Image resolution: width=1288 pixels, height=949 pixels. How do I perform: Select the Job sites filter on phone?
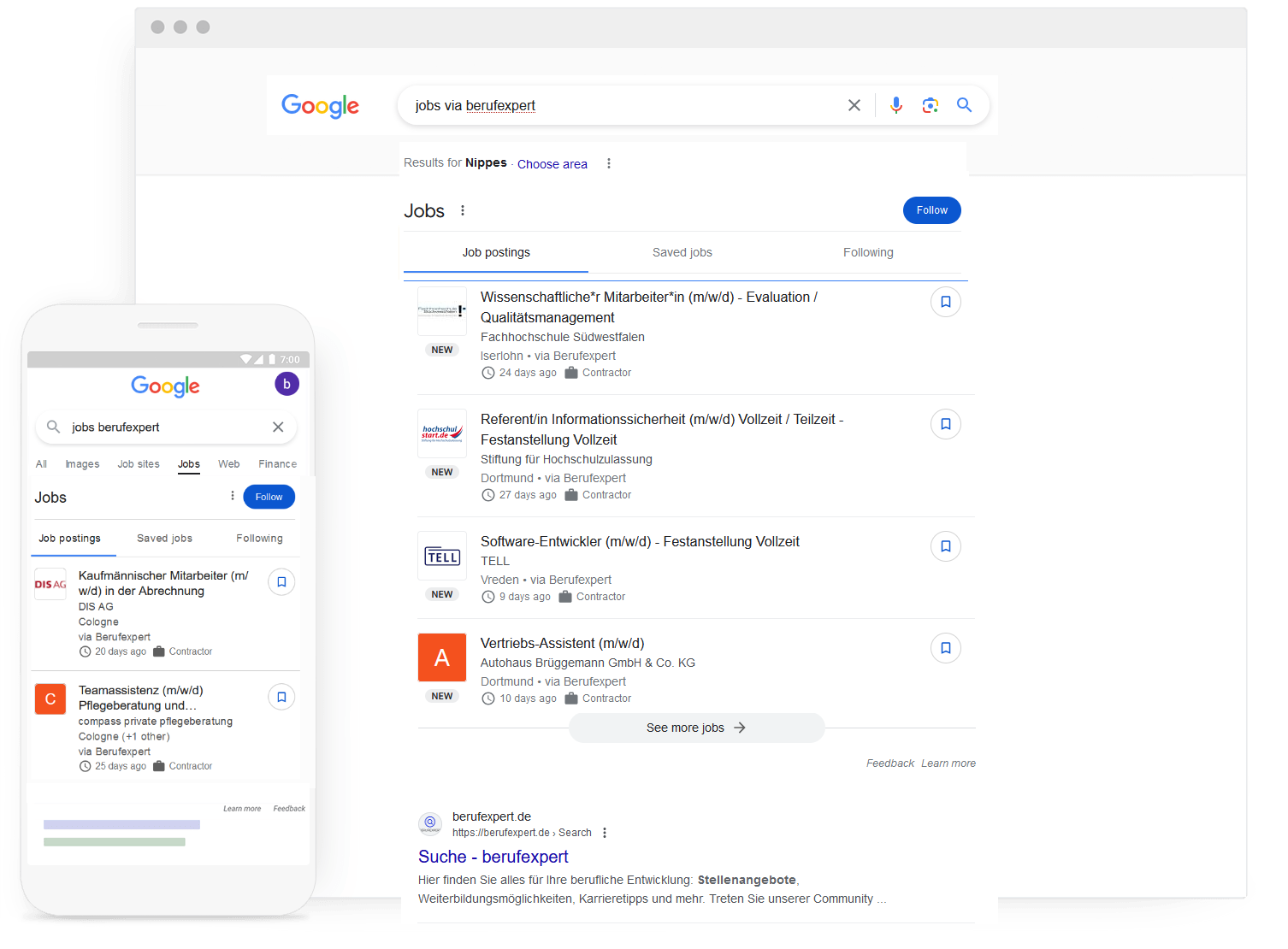[x=139, y=464]
